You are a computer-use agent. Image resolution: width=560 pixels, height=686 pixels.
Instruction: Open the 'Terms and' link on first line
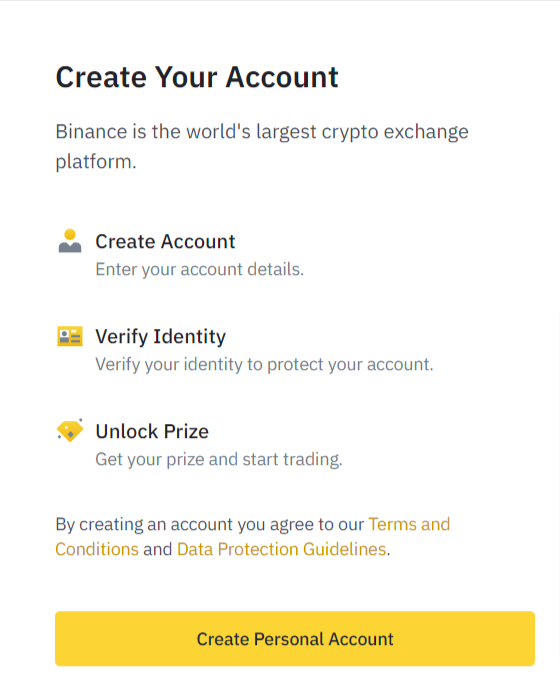[409, 524]
